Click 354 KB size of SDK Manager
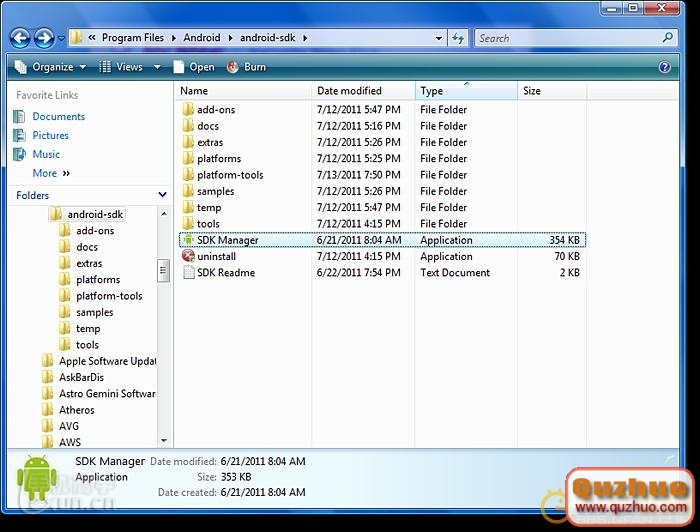This screenshot has width=700, height=532. point(564,240)
